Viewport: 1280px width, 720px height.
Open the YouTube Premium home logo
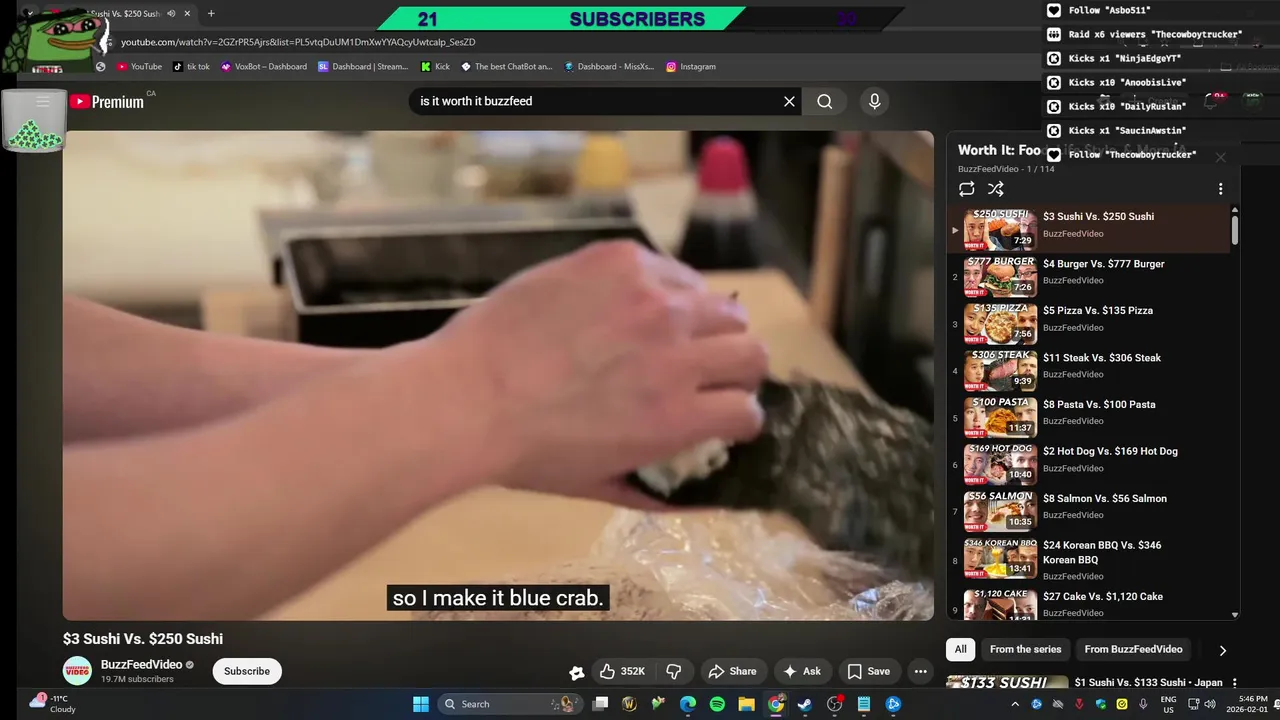(107, 101)
